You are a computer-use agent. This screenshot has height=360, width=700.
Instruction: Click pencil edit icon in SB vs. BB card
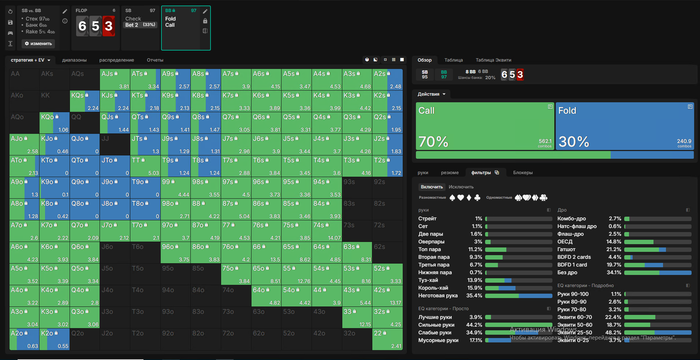pyautogui.click(x=65, y=11)
